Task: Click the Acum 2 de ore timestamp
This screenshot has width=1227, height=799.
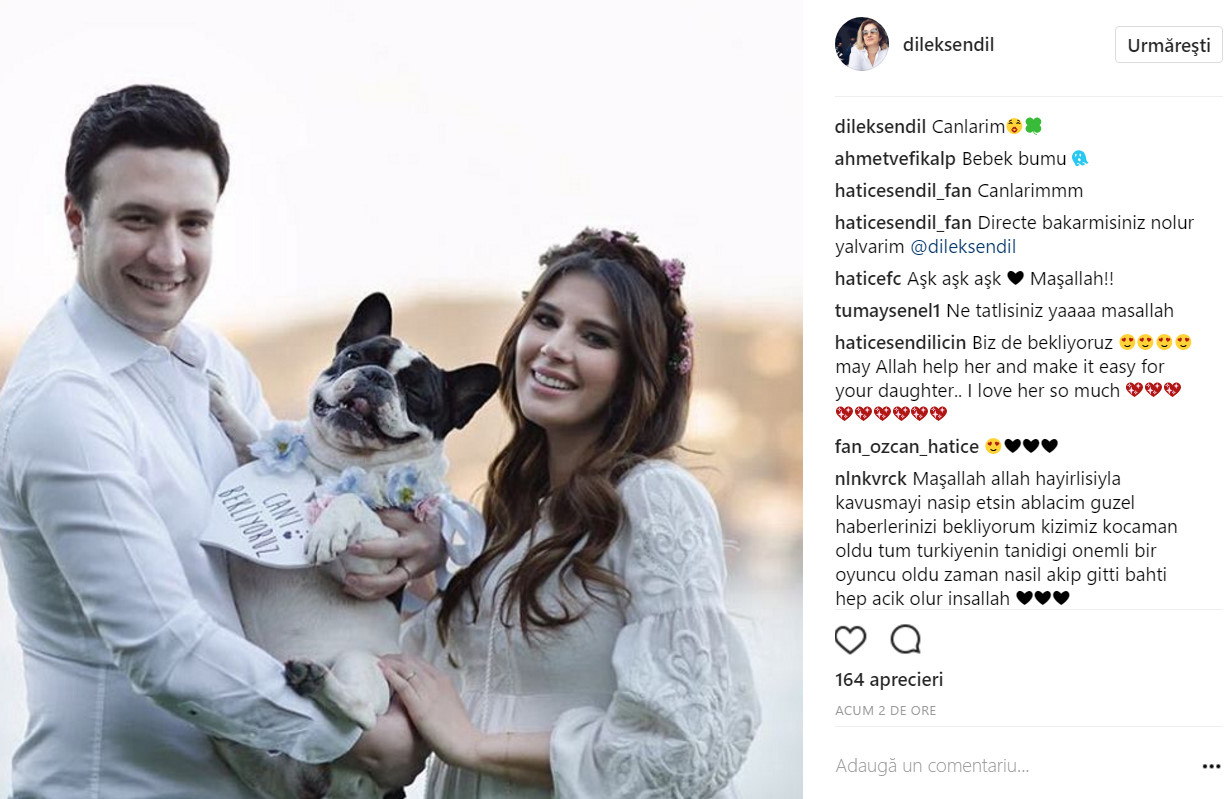Action: (885, 711)
